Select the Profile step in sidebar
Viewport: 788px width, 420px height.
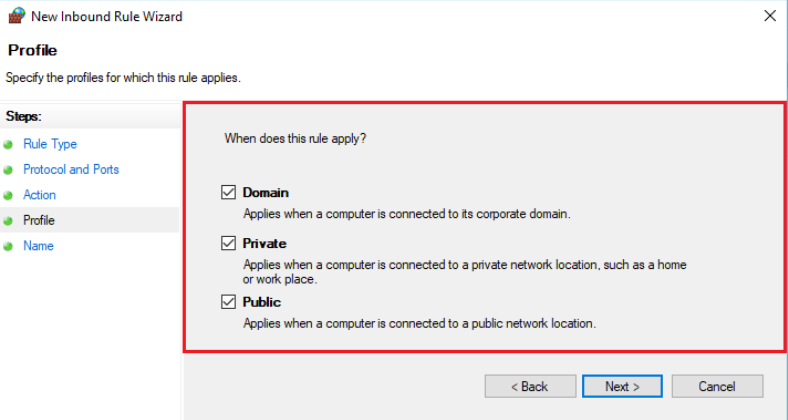pyautogui.click(x=39, y=220)
